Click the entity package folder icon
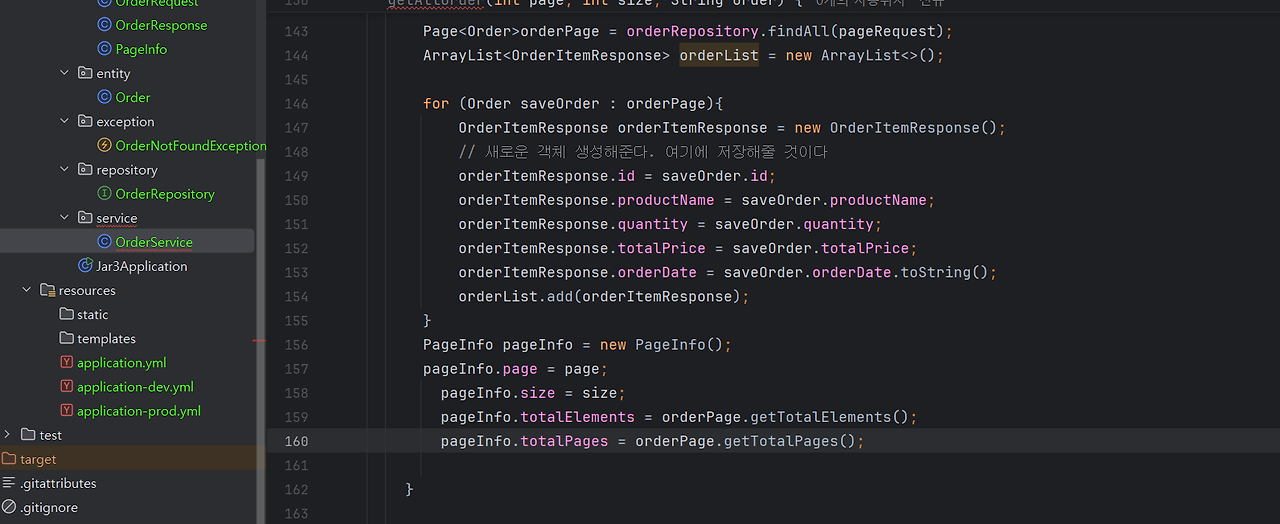This screenshot has width=1280, height=524. click(x=85, y=73)
